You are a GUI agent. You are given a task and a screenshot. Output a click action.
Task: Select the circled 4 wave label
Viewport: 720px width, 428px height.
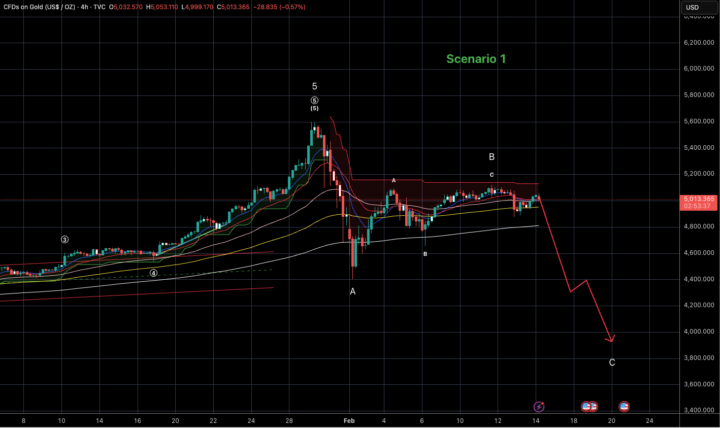click(x=153, y=273)
